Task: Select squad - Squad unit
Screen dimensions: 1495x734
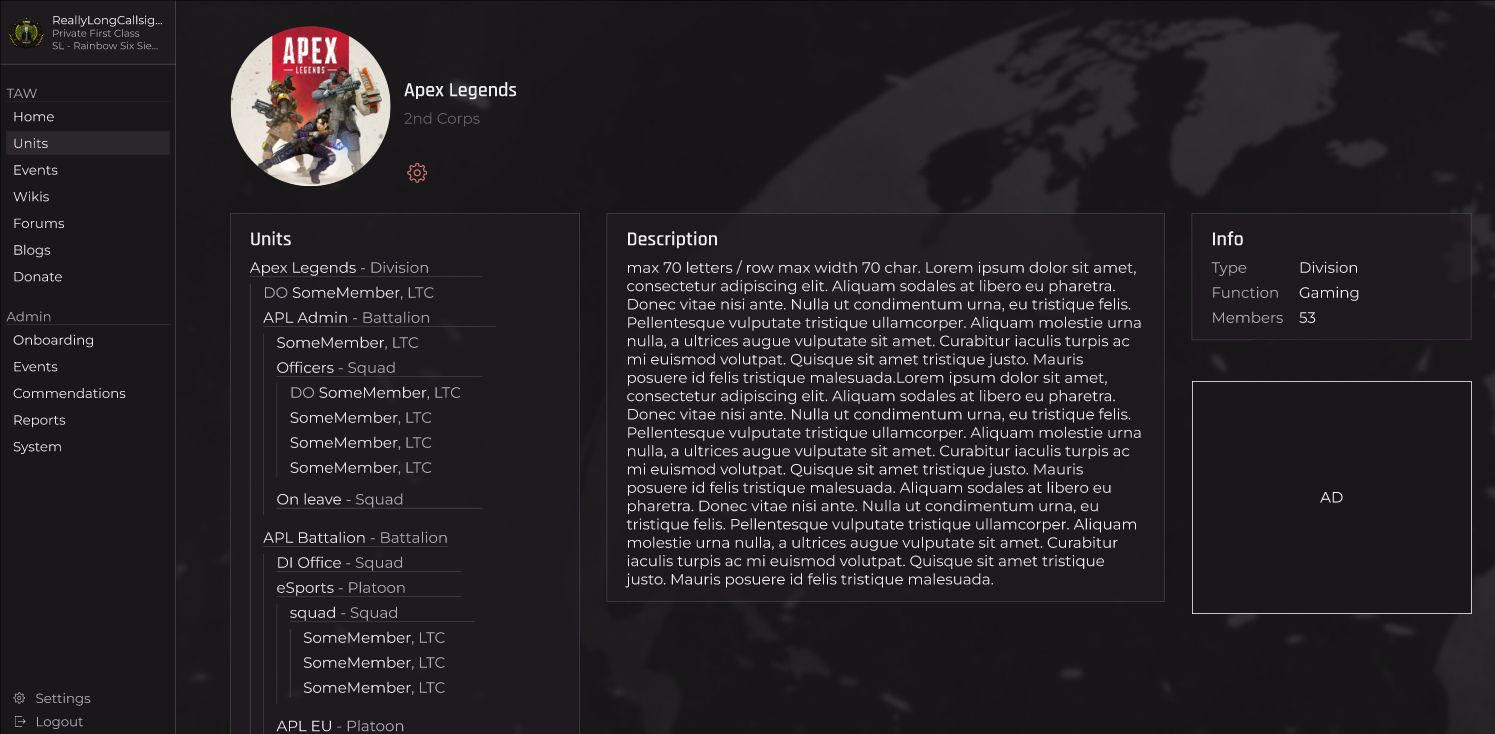Action: click(x=344, y=613)
